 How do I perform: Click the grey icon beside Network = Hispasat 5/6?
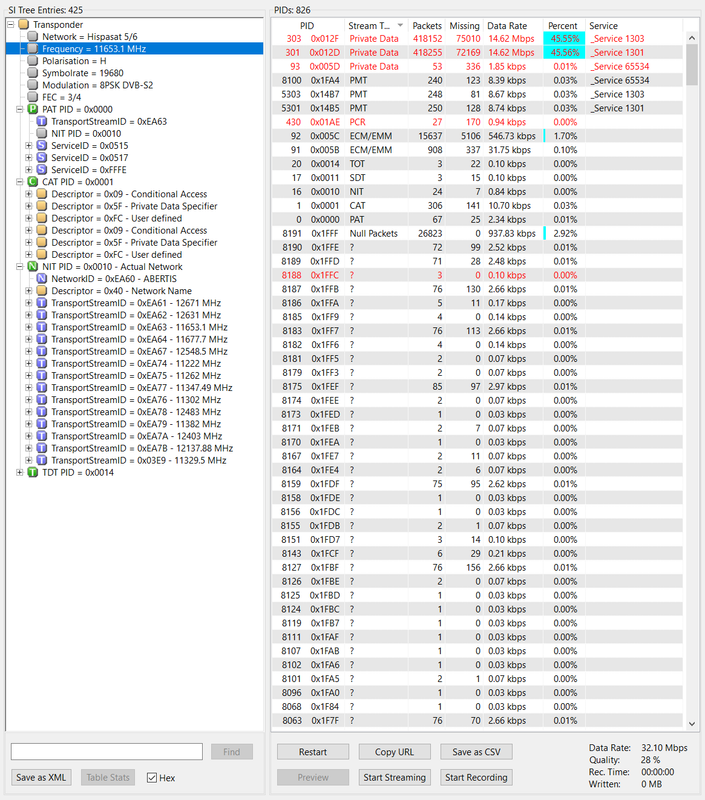click(x=33, y=37)
